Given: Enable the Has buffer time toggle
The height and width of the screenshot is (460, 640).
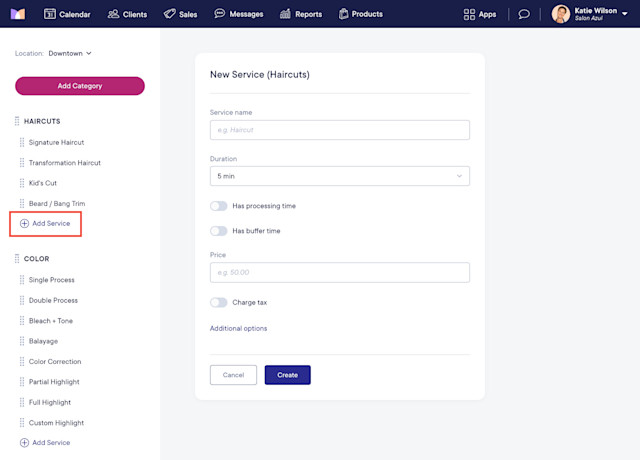Looking at the screenshot, I should tap(219, 231).
